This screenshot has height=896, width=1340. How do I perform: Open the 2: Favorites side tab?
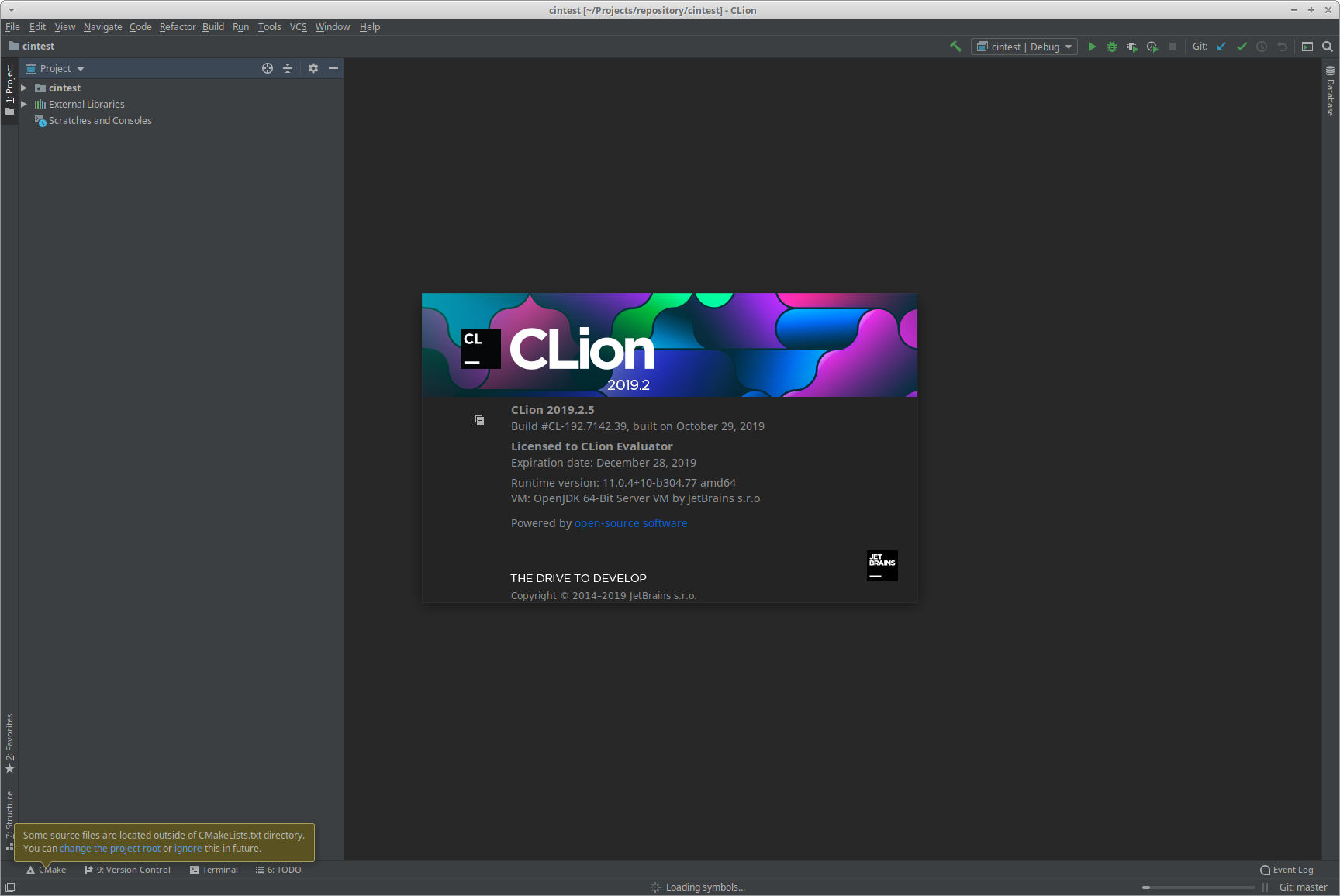(9, 743)
